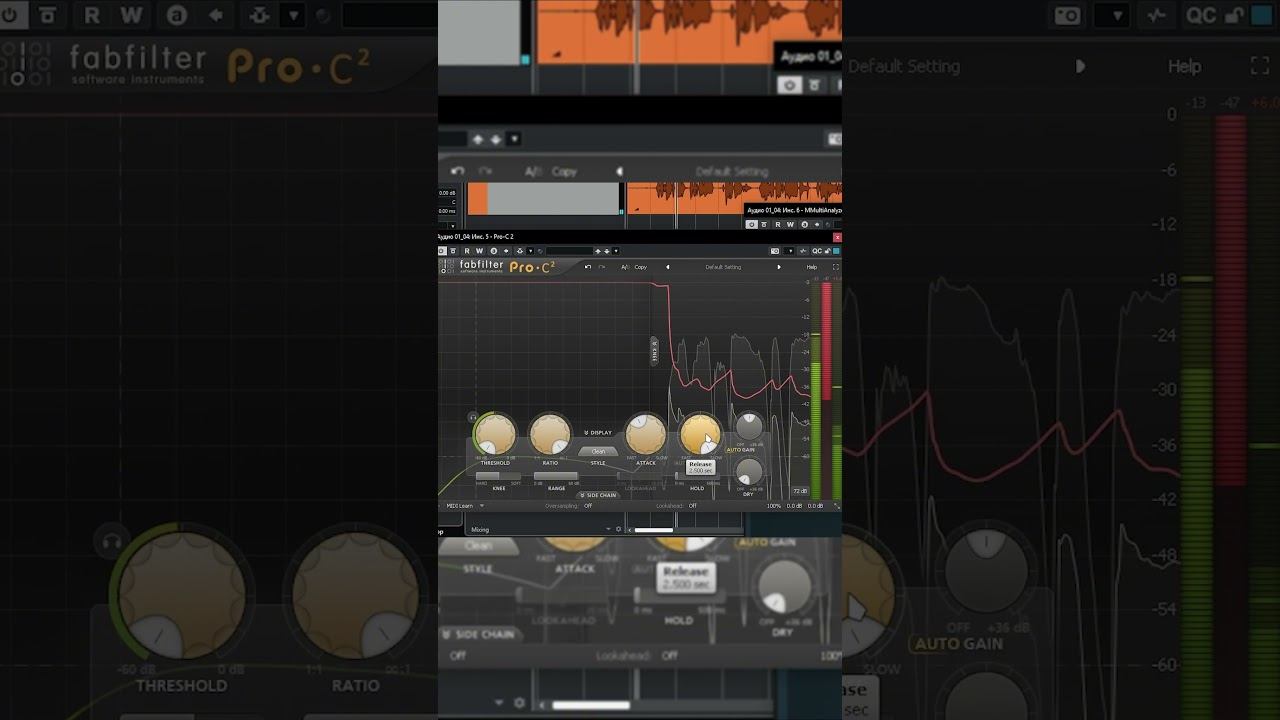The height and width of the screenshot is (720, 1280).
Task: Click the 72 dB display range button
Action: (x=800, y=491)
